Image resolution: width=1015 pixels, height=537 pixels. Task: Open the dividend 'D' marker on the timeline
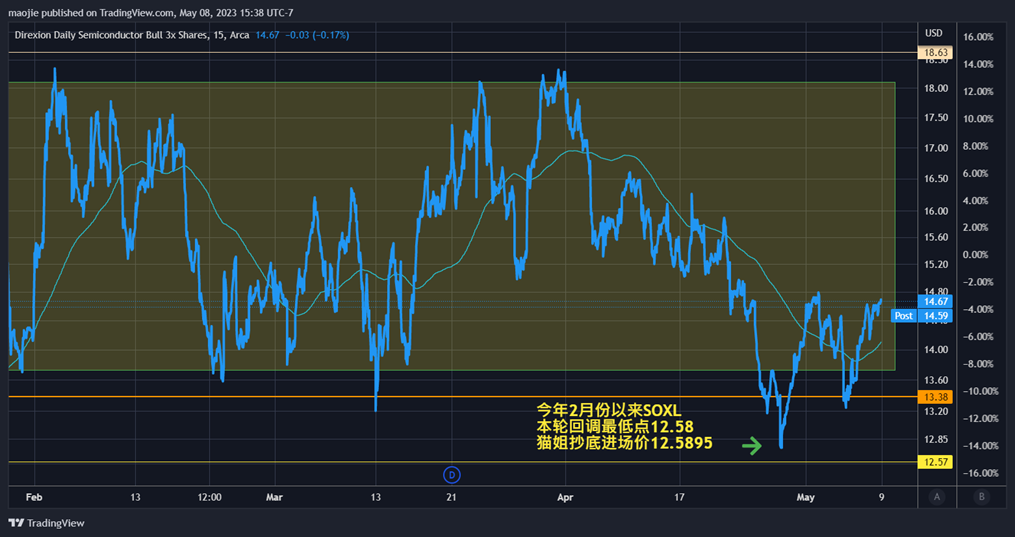pos(452,476)
